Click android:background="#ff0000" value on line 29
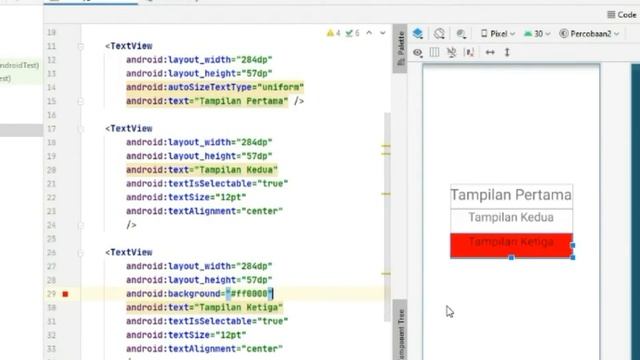This screenshot has width=640, height=360. tap(249, 294)
